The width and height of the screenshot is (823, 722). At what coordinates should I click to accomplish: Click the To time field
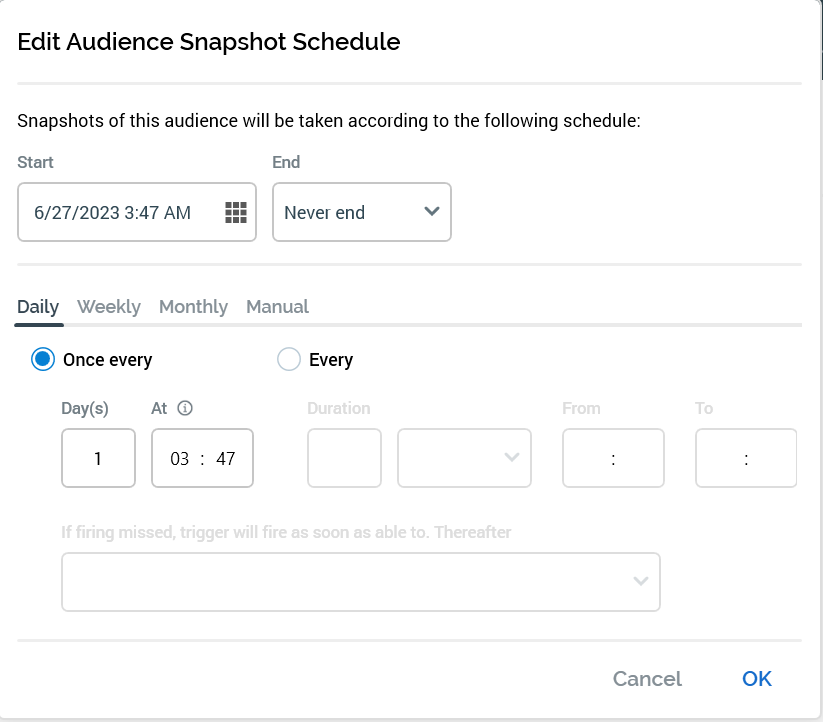tap(745, 459)
